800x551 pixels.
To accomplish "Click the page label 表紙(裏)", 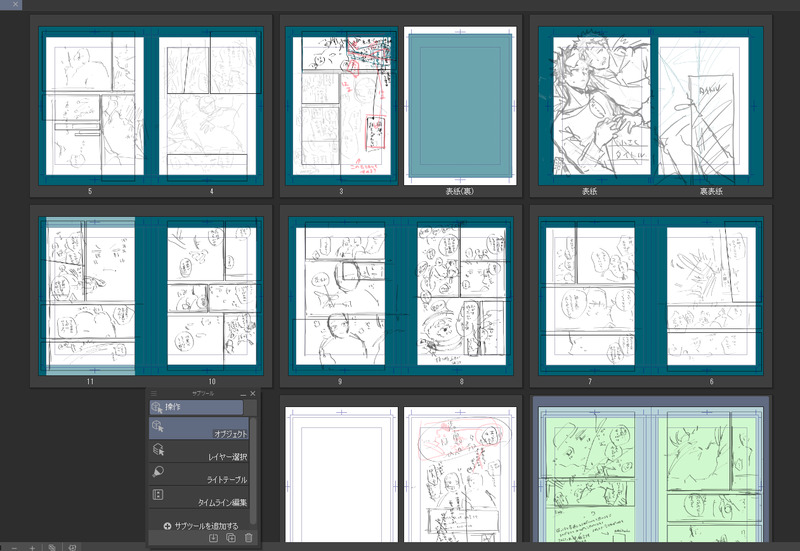I will (460, 191).
